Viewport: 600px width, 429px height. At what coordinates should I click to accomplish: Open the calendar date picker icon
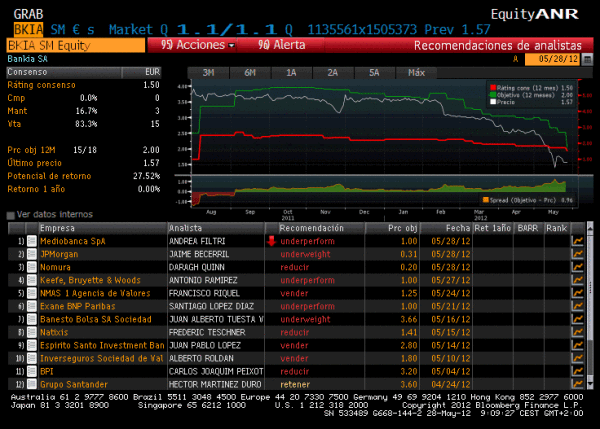(x=587, y=59)
